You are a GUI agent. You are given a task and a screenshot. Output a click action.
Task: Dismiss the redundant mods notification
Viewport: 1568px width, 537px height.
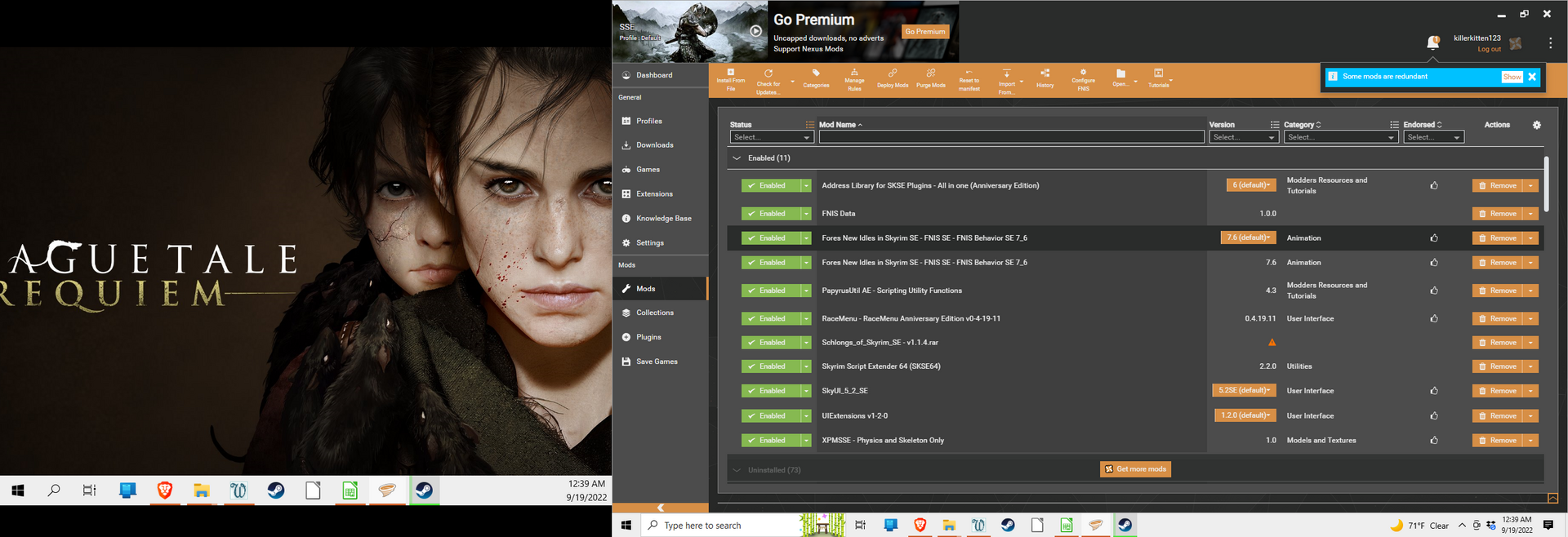[1532, 77]
